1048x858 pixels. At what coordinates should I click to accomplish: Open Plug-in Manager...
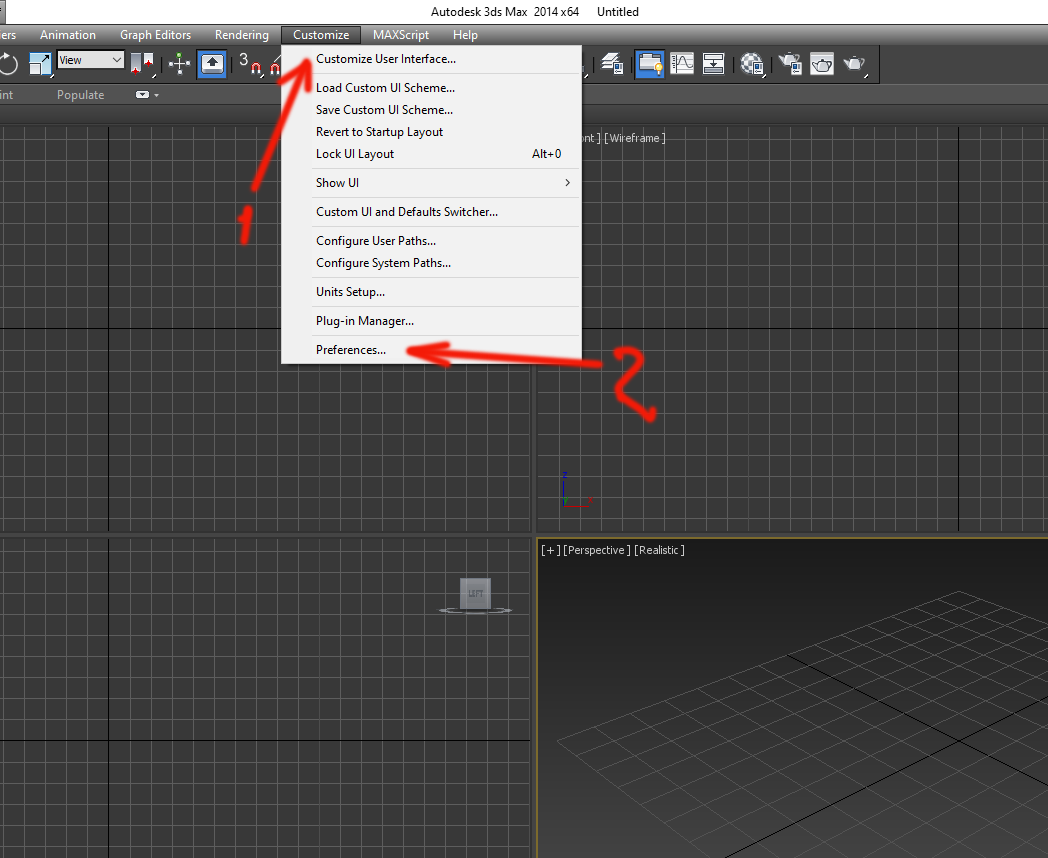432,321
